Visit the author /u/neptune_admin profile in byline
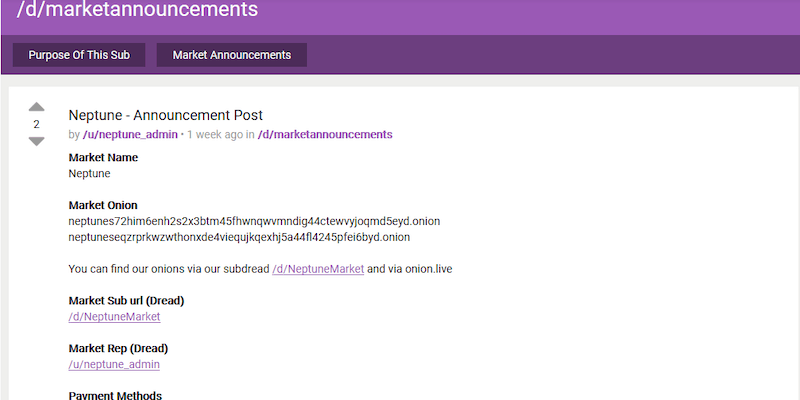The height and width of the screenshot is (400, 800). click(x=130, y=135)
